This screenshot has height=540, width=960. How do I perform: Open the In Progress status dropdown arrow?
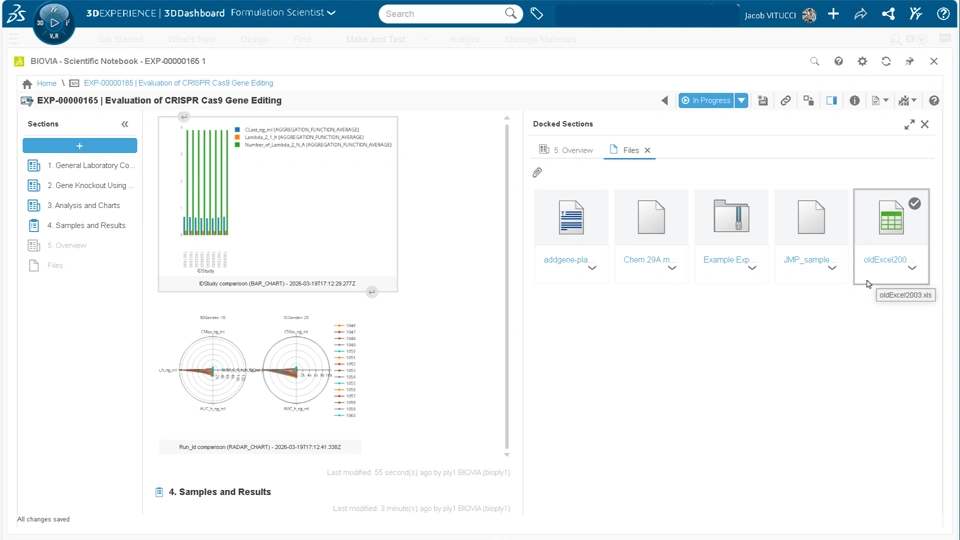point(741,100)
